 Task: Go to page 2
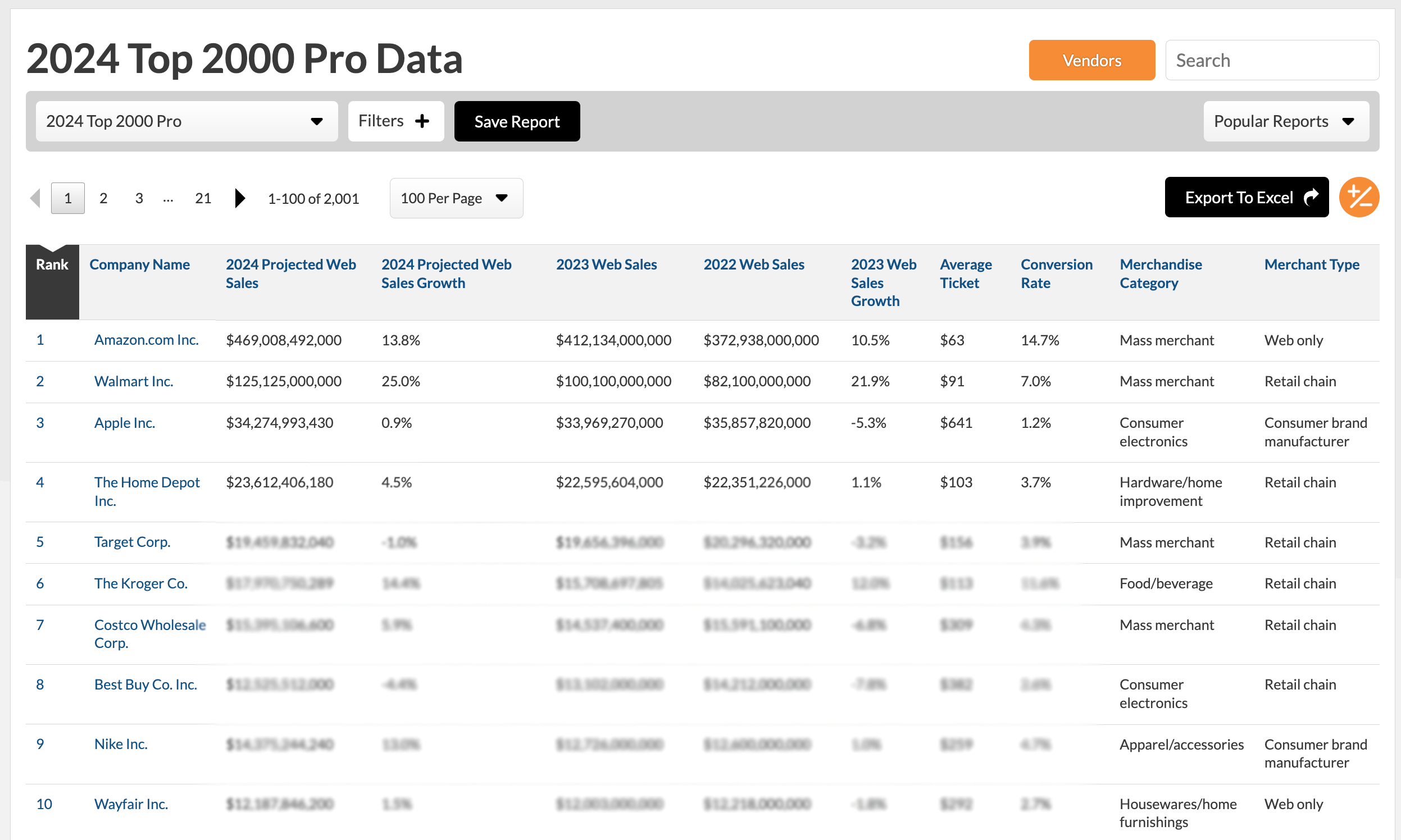[x=103, y=198]
